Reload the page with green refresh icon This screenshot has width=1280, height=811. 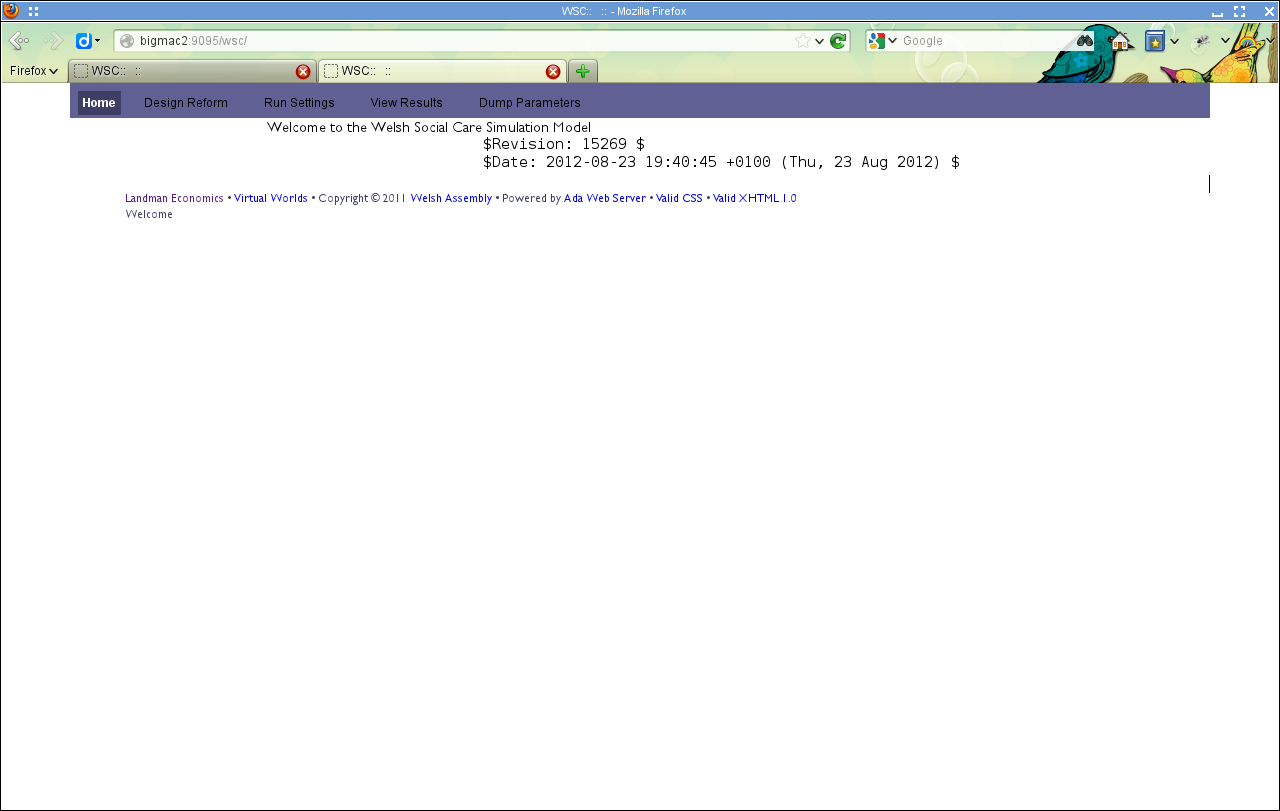(838, 41)
